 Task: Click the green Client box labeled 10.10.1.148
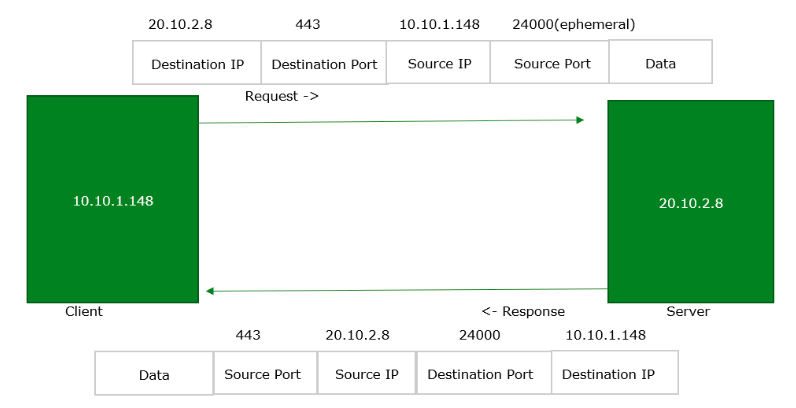pyautogui.click(x=112, y=200)
